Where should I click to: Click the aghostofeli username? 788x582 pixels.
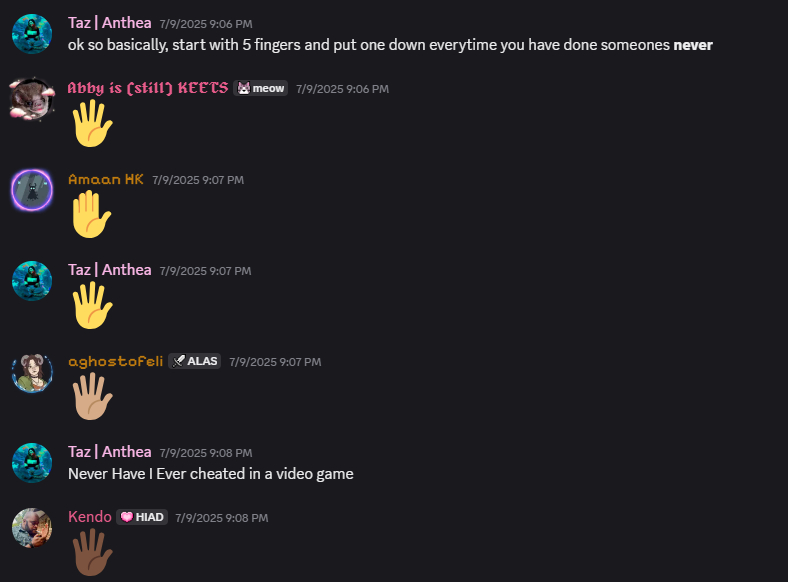tap(115, 361)
